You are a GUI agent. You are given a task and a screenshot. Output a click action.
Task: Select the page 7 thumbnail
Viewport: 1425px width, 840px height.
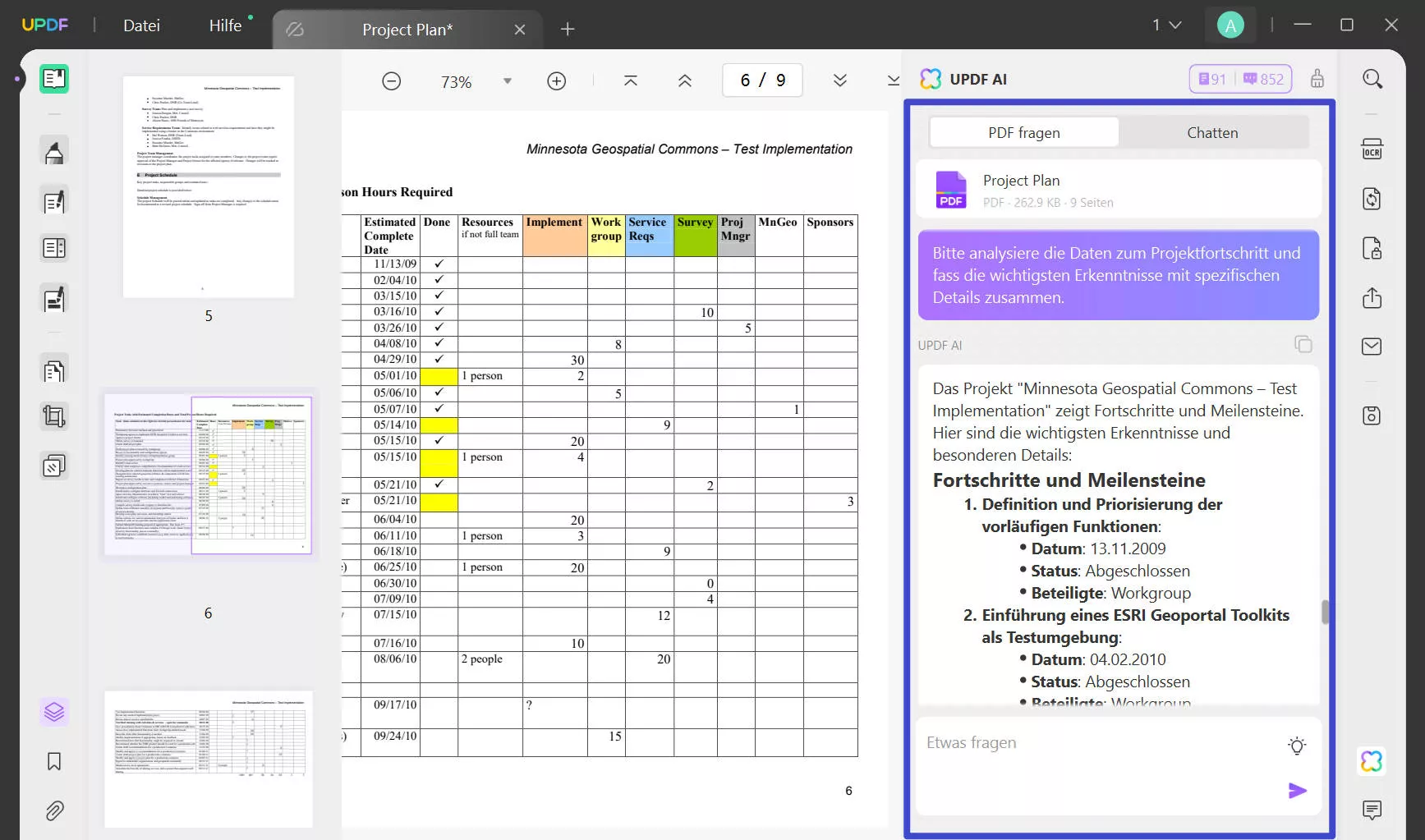click(x=209, y=759)
